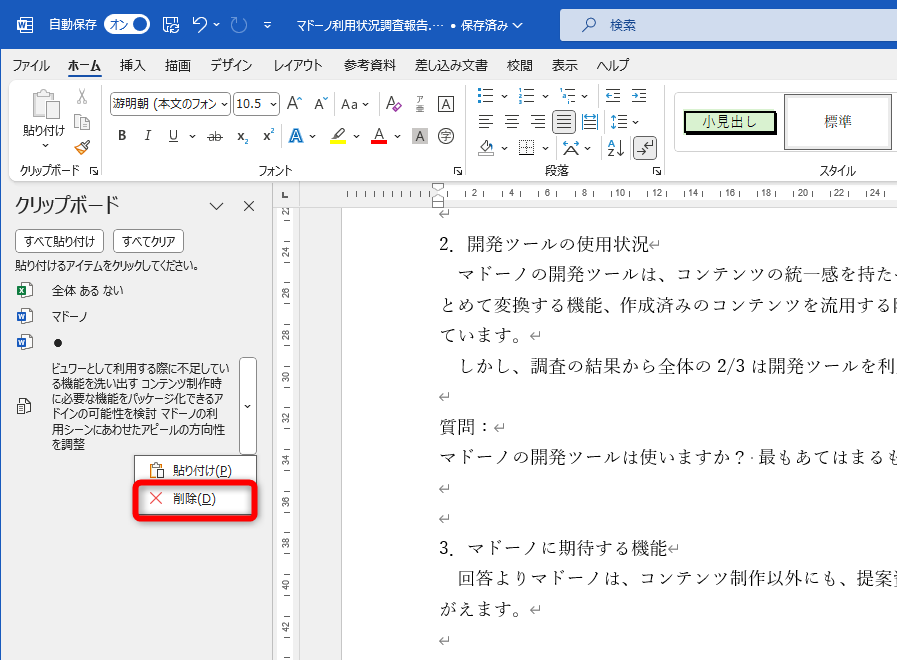Toggle justified alignment in Paragraph group

(563, 121)
